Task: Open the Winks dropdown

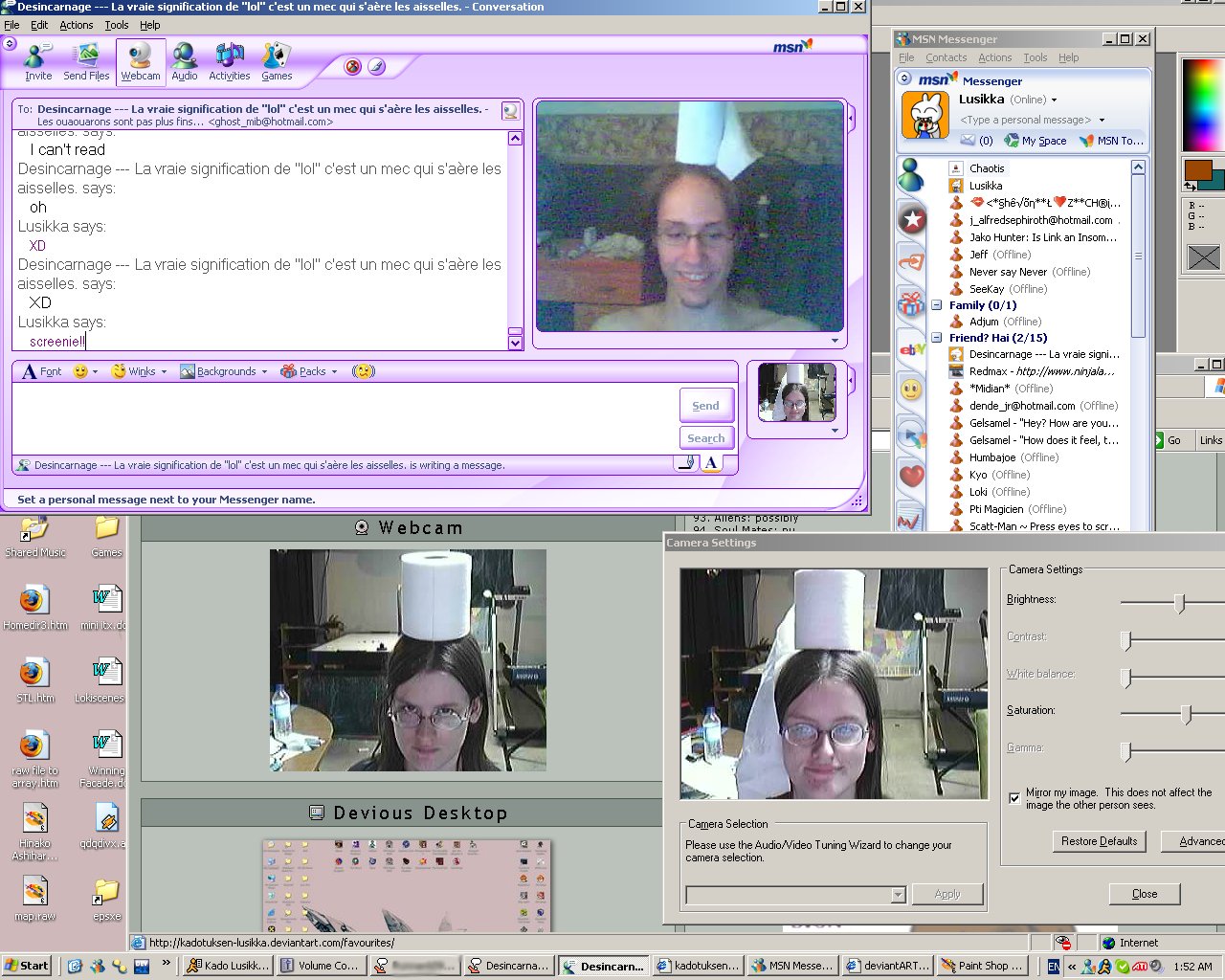Action: [x=141, y=371]
